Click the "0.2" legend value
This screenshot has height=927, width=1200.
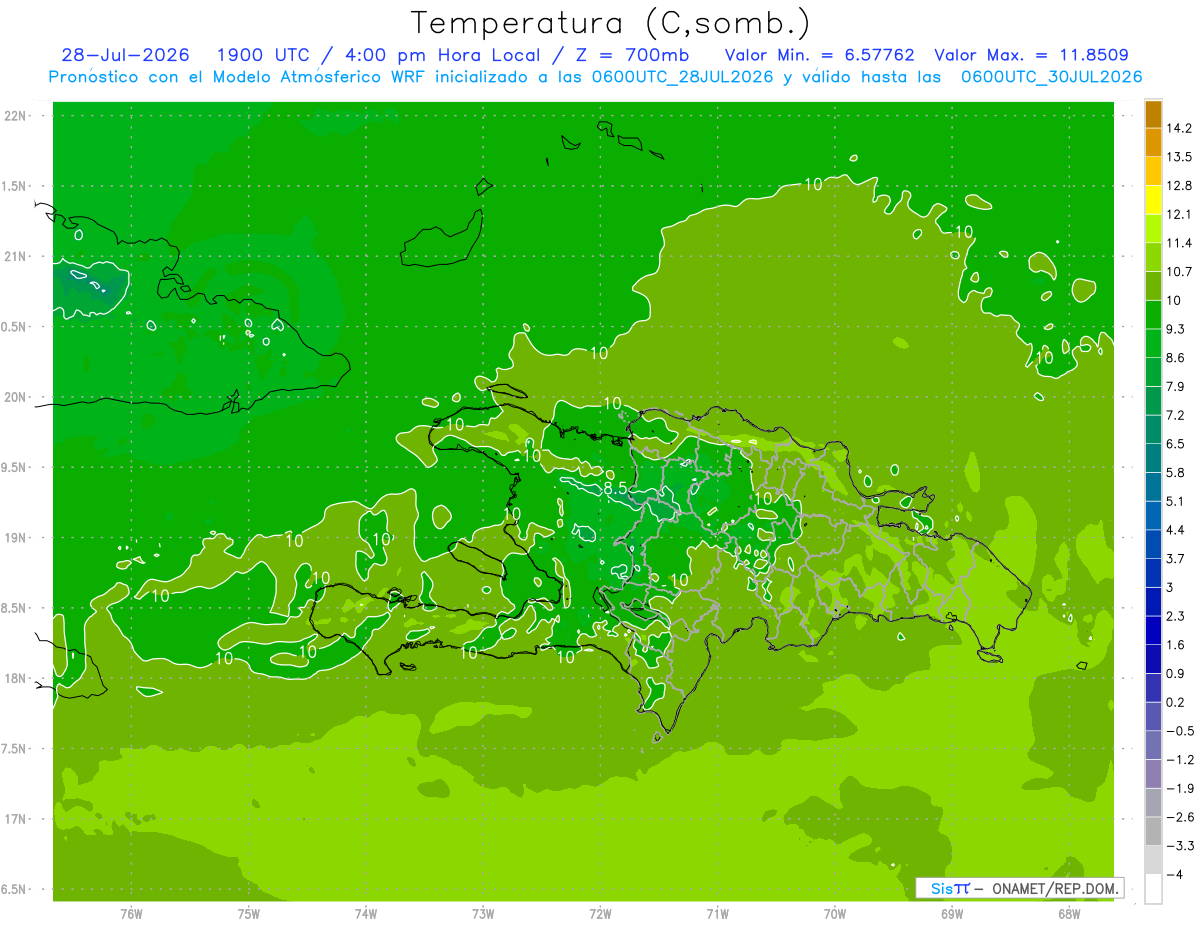point(1175,702)
